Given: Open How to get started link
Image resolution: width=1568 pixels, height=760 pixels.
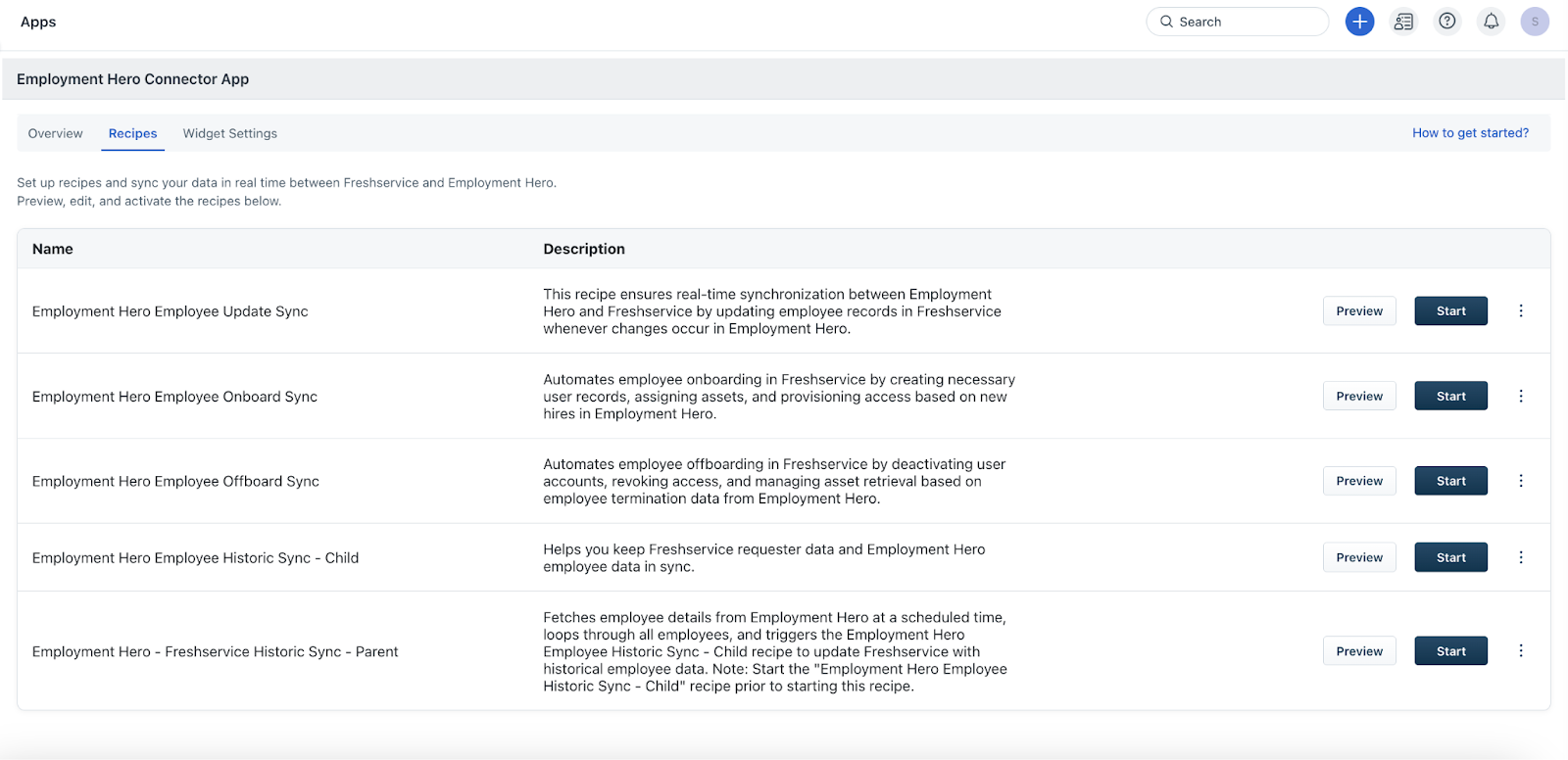Looking at the screenshot, I should coord(1470,133).
